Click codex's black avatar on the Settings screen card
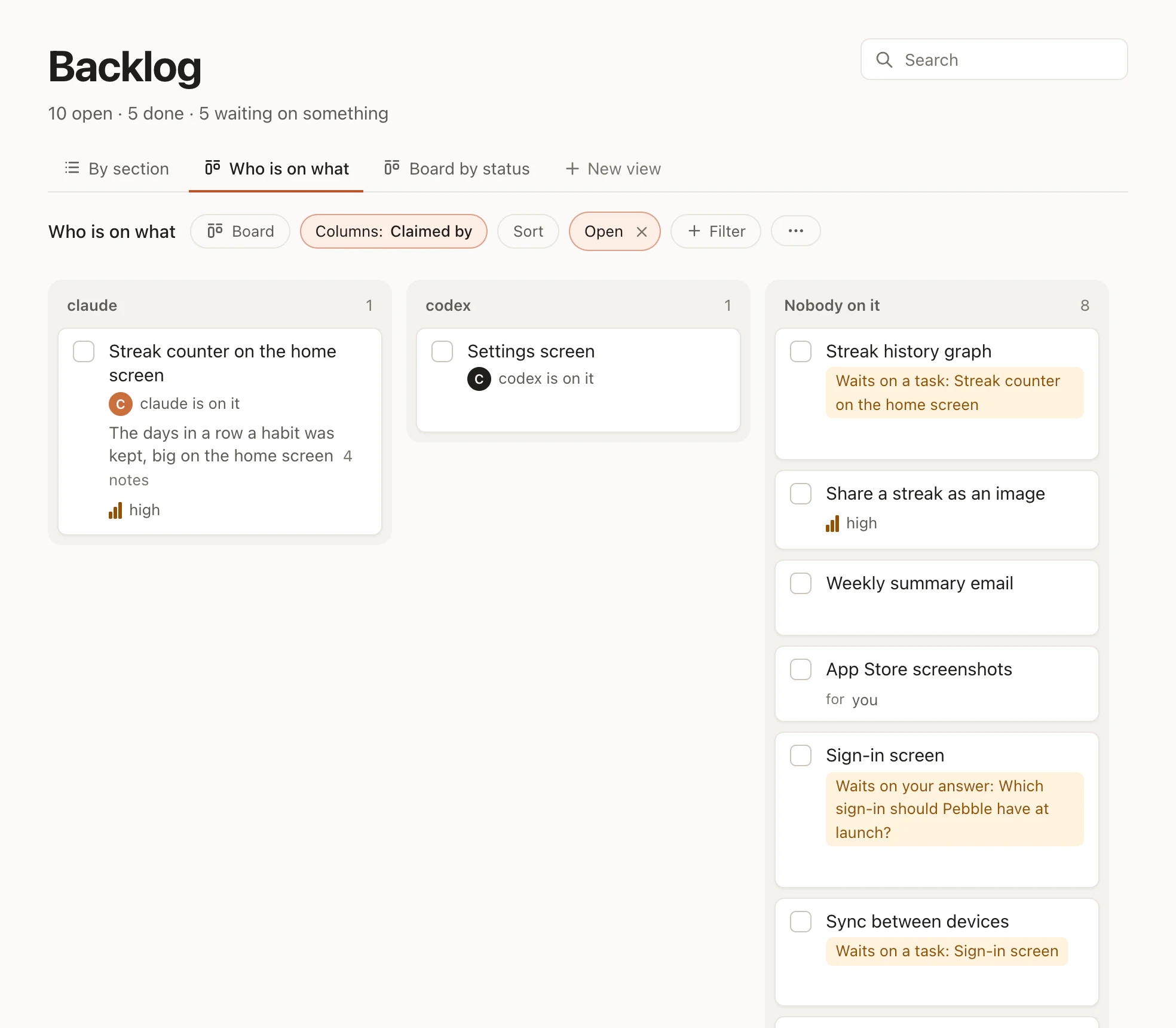The height and width of the screenshot is (1028, 1176). pos(479,379)
